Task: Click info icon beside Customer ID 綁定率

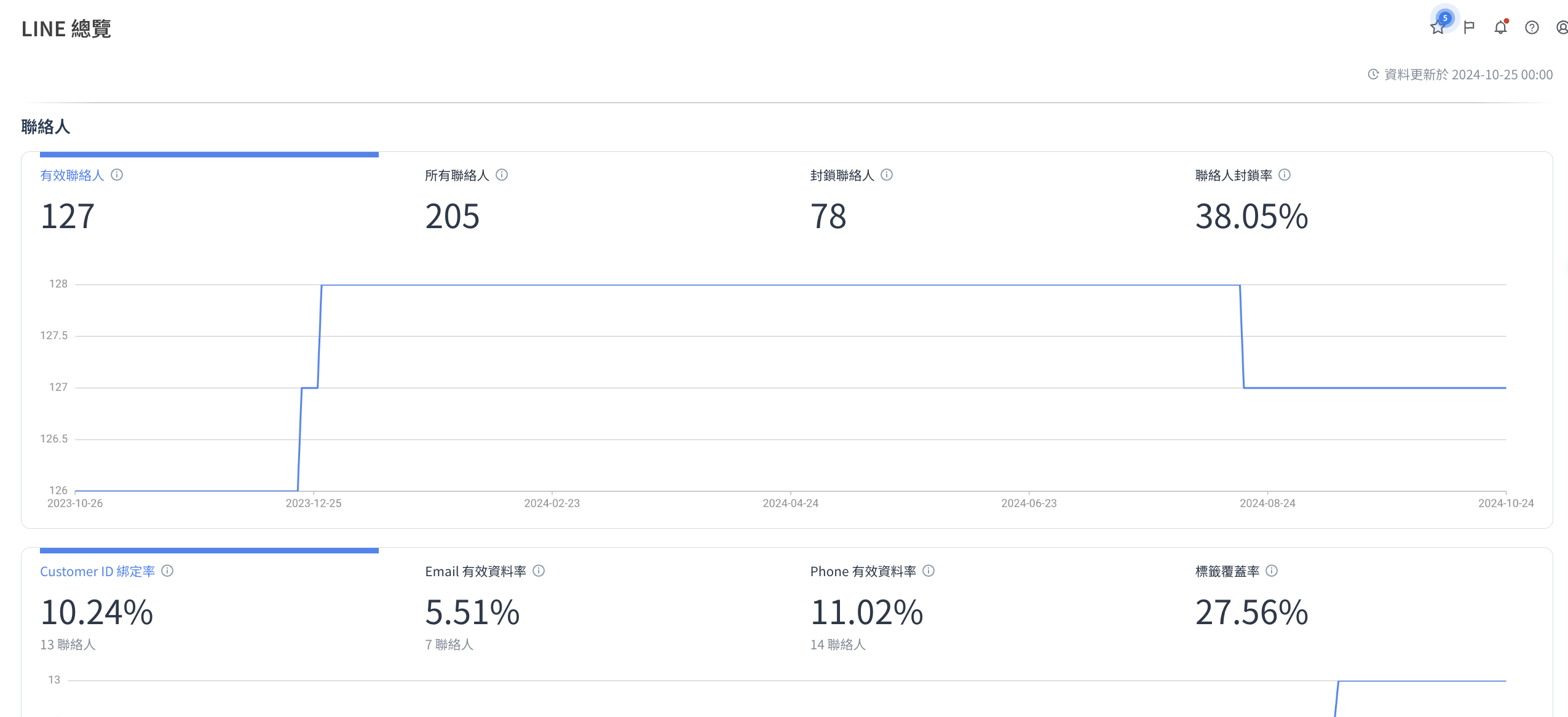Action: pyautogui.click(x=167, y=571)
